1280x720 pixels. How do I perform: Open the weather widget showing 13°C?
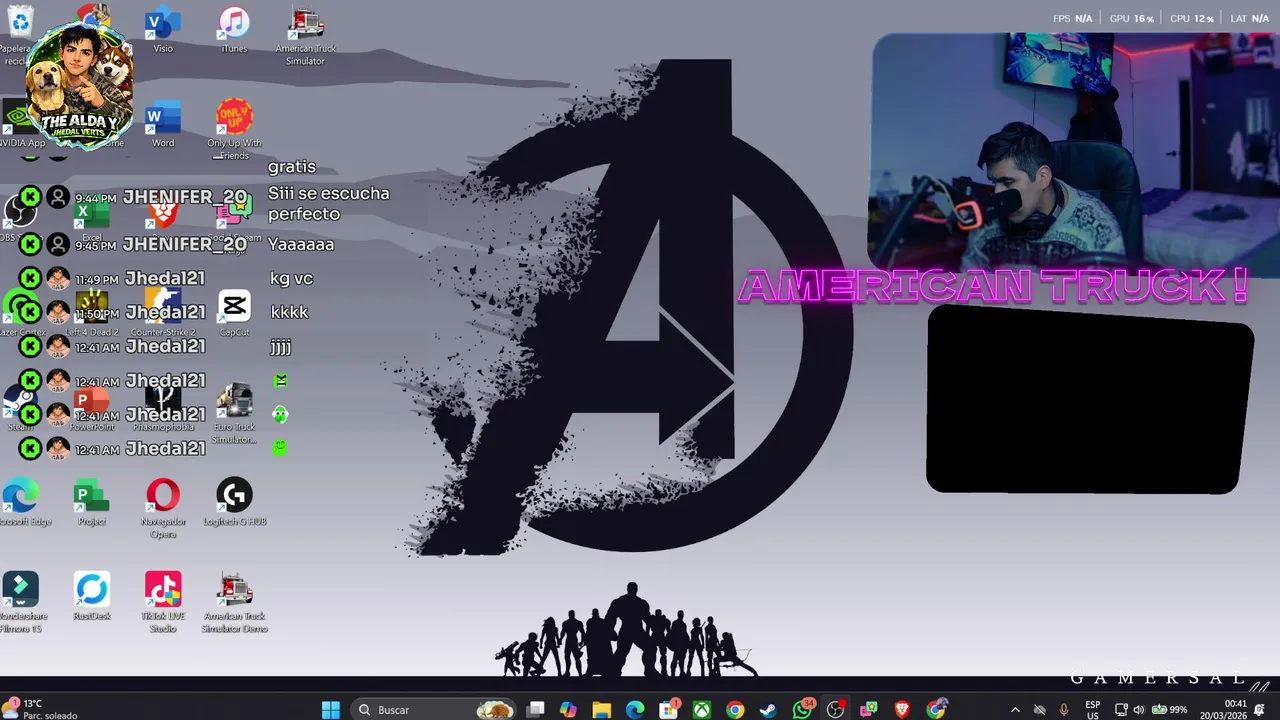(40, 710)
